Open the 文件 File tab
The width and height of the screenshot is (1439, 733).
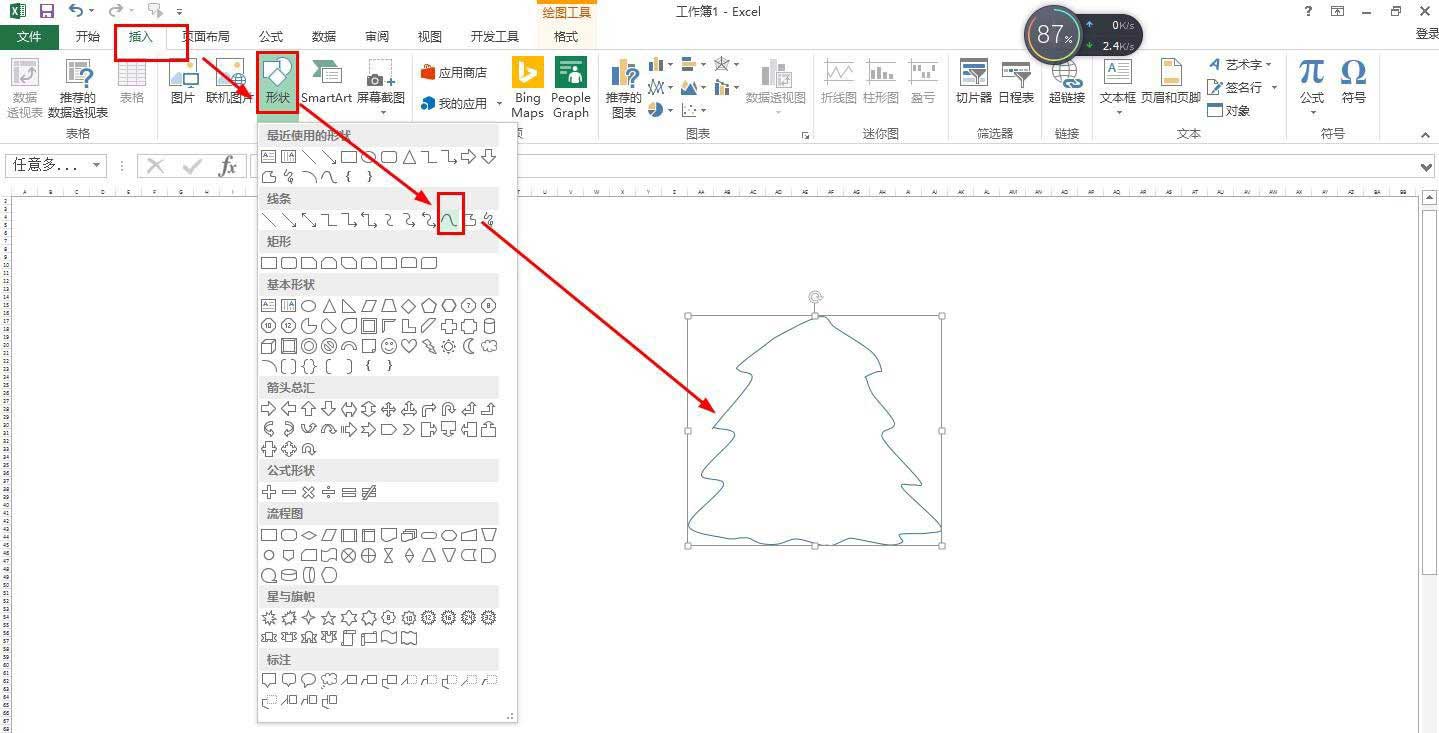point(30,37)
